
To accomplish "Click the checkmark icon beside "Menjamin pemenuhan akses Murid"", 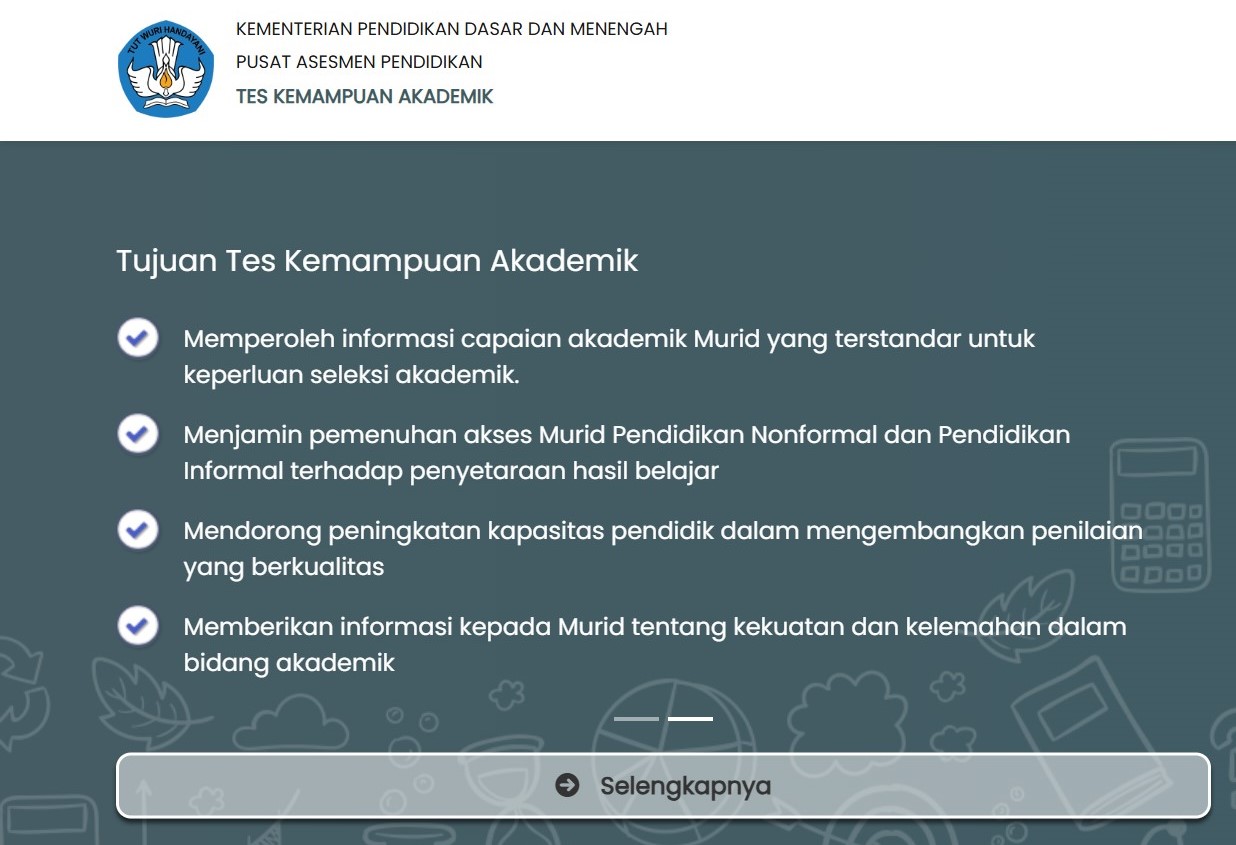I will tap(138, 434).
